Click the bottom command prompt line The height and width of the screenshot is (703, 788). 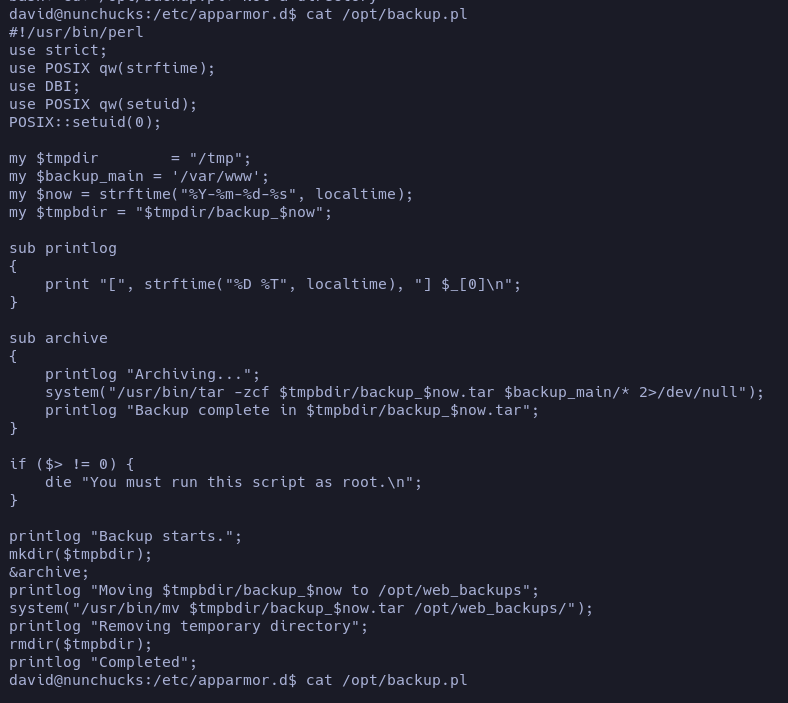[x=238, y=680]
